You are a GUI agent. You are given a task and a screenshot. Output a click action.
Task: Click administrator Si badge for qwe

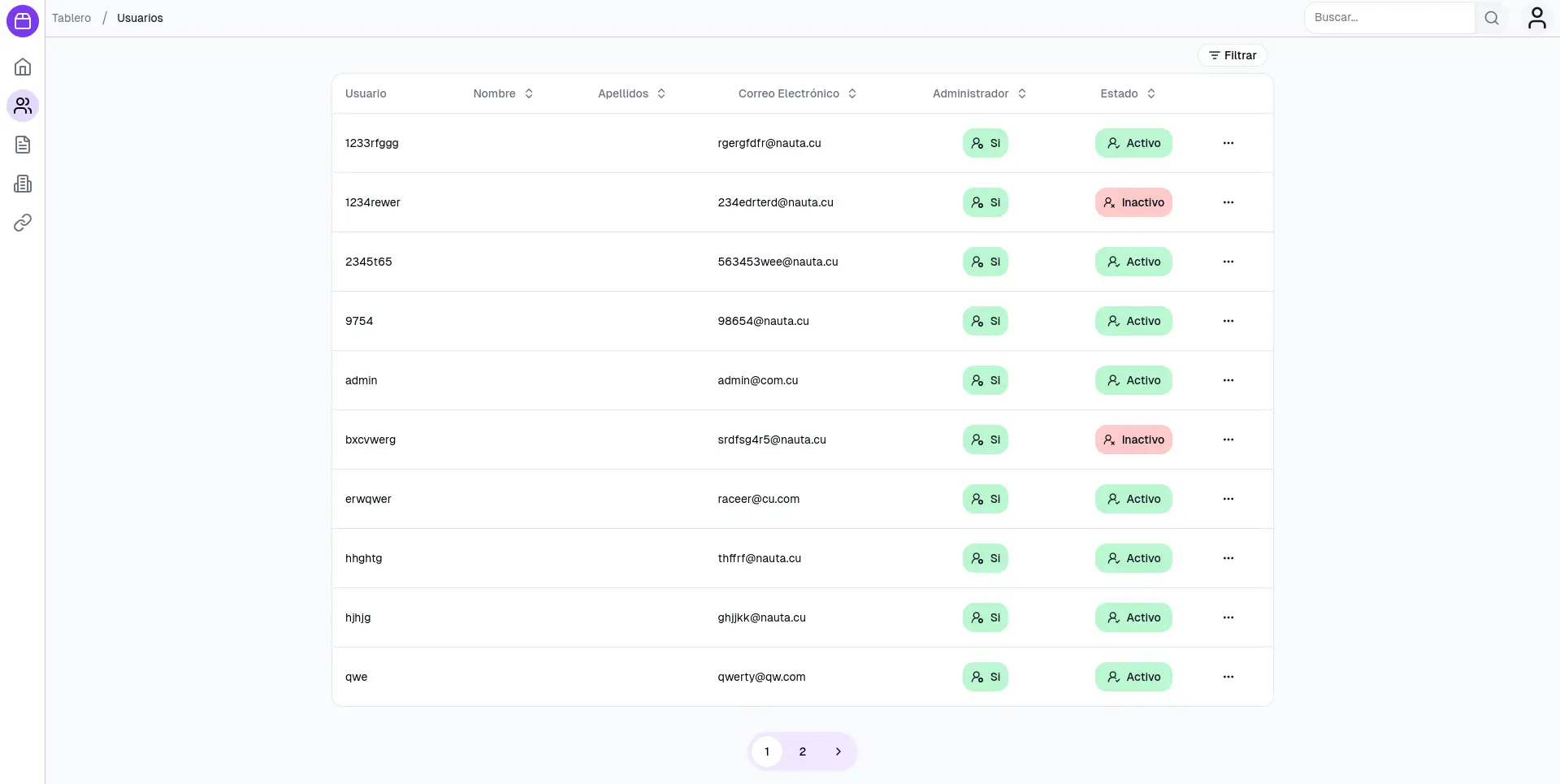[986, 677]
